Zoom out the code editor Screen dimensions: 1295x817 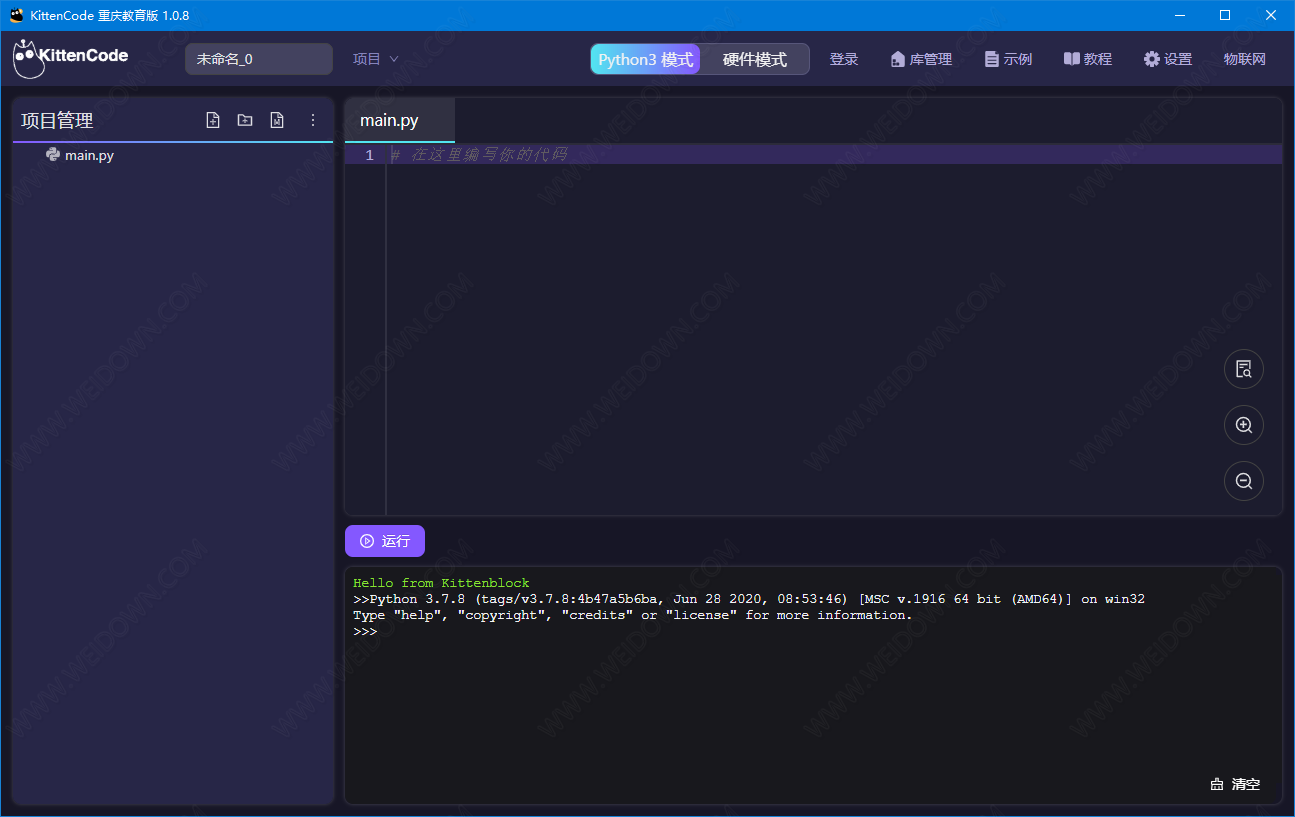coord(1244,481)
